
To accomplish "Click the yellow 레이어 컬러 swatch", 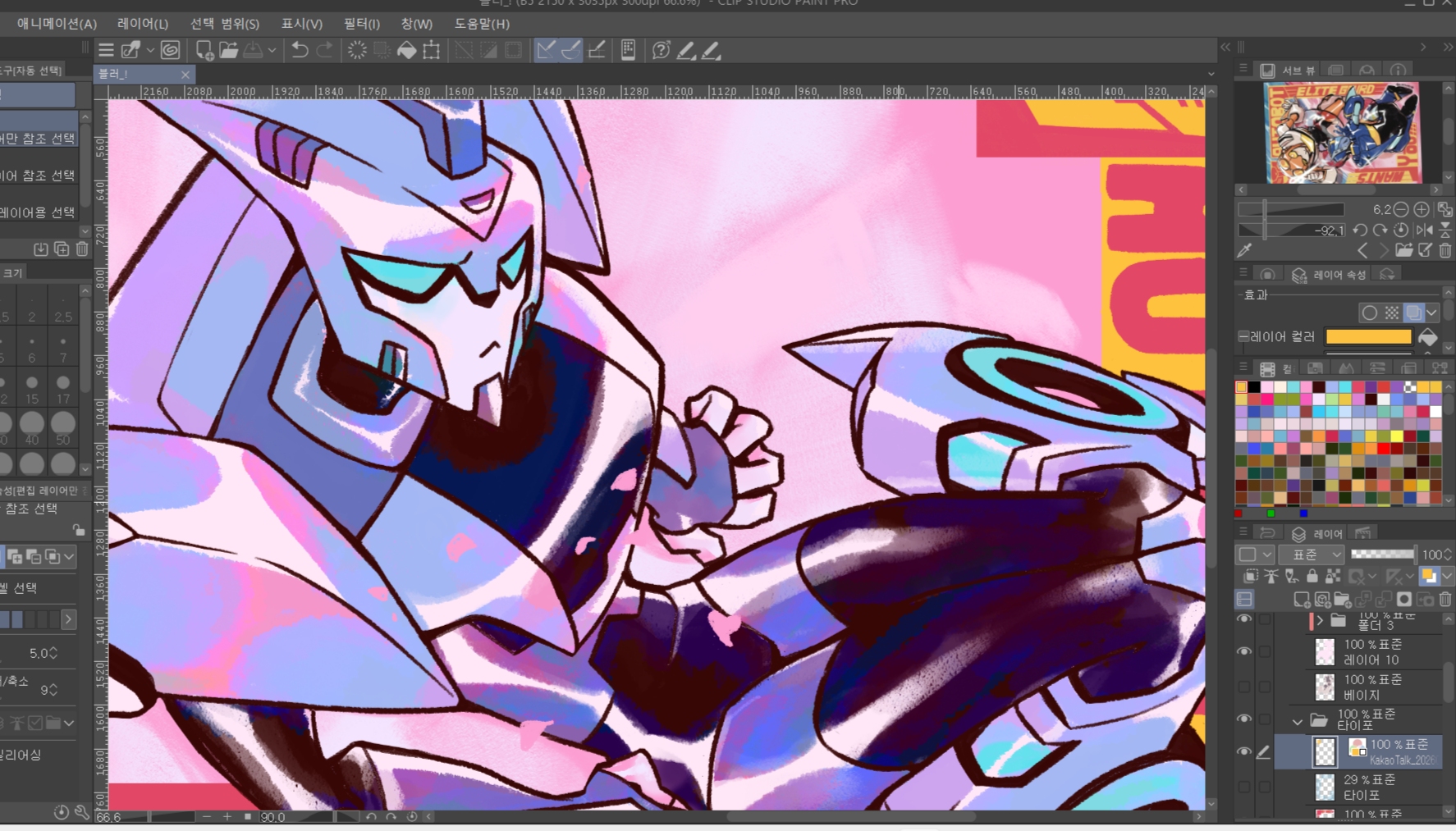I will point(1368,336).
